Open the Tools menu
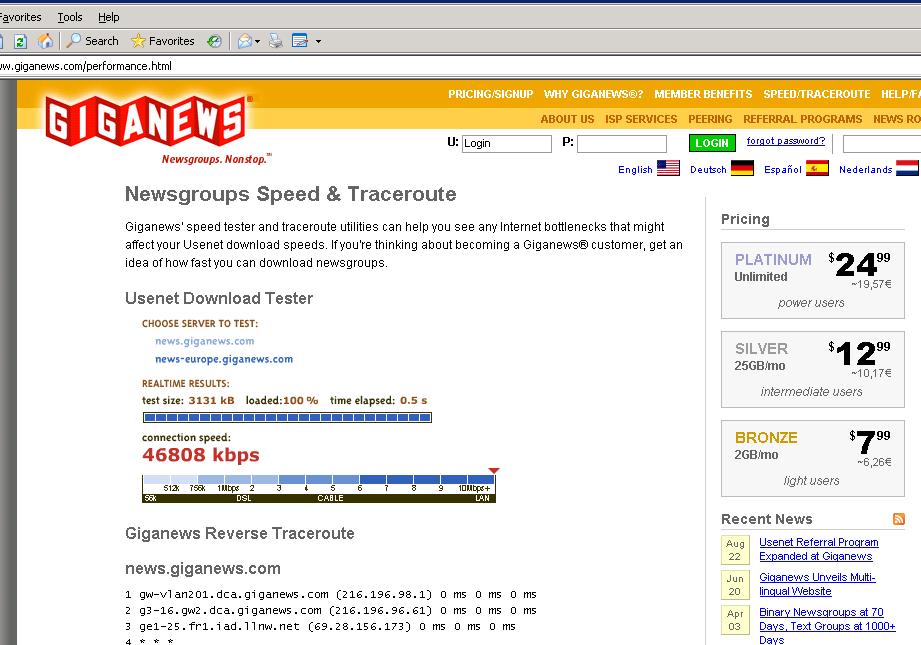The image size is (921, 645). coord(70,17)
